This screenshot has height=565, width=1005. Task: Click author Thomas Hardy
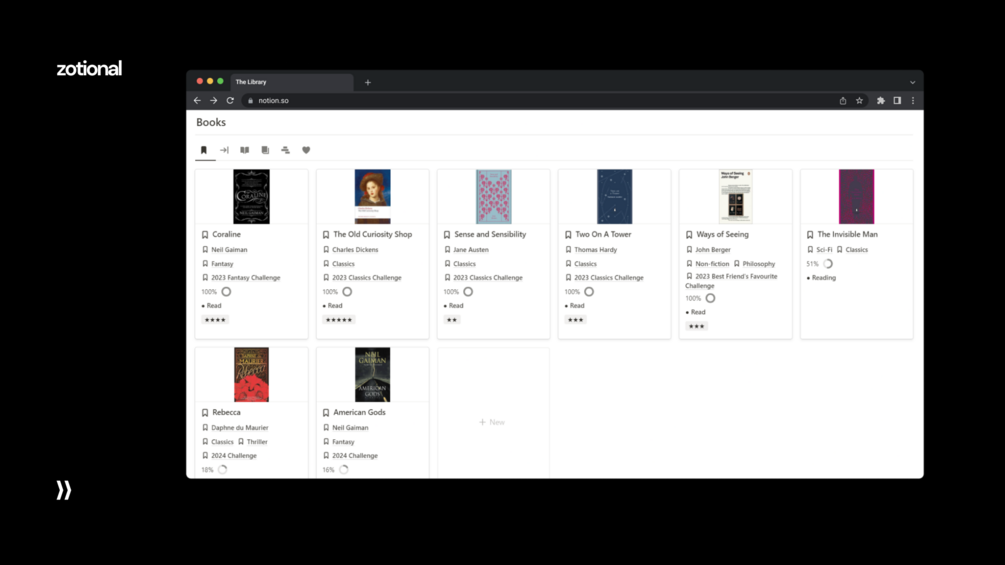pos(595,250)
